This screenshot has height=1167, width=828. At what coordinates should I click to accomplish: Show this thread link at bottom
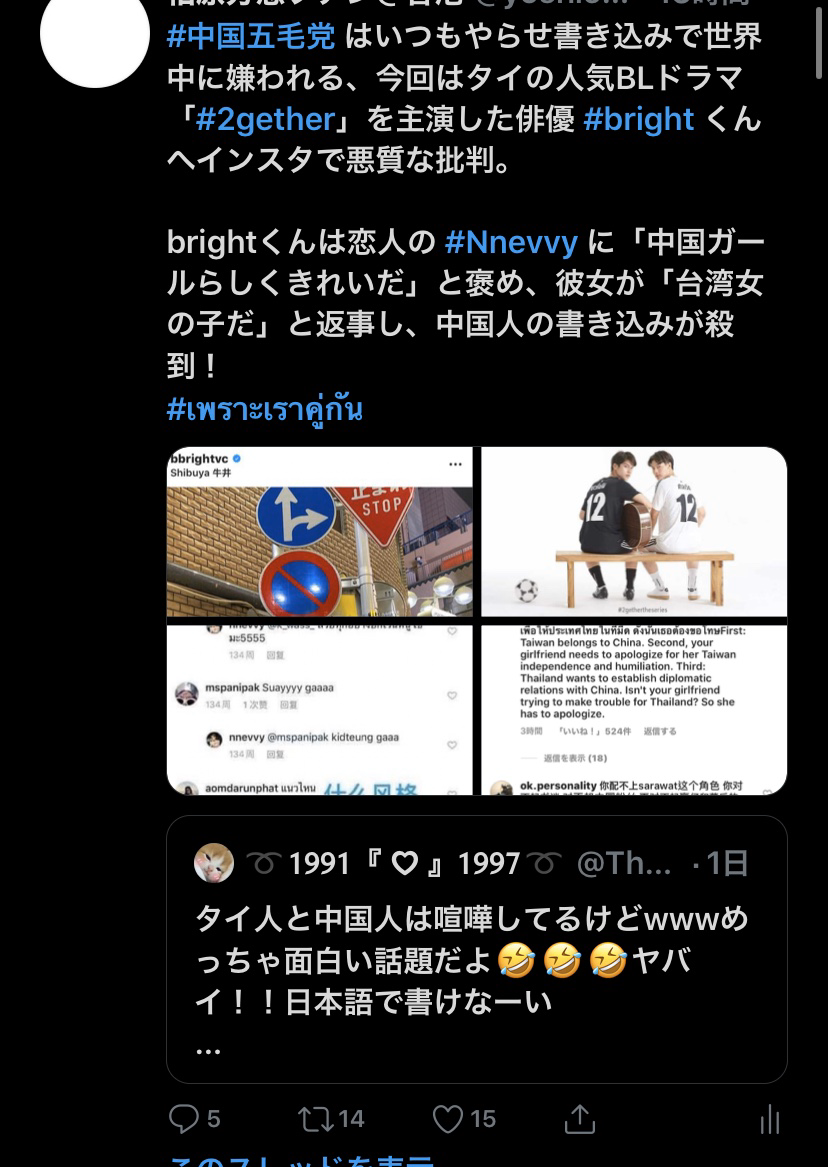(301, 1160)
